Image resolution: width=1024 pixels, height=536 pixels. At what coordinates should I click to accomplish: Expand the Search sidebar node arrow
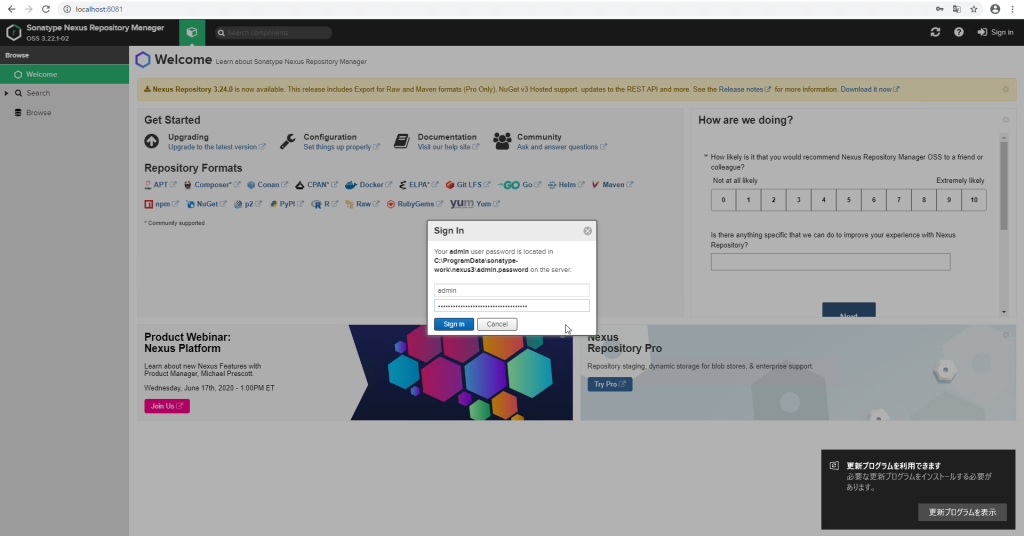click(7, 93)
